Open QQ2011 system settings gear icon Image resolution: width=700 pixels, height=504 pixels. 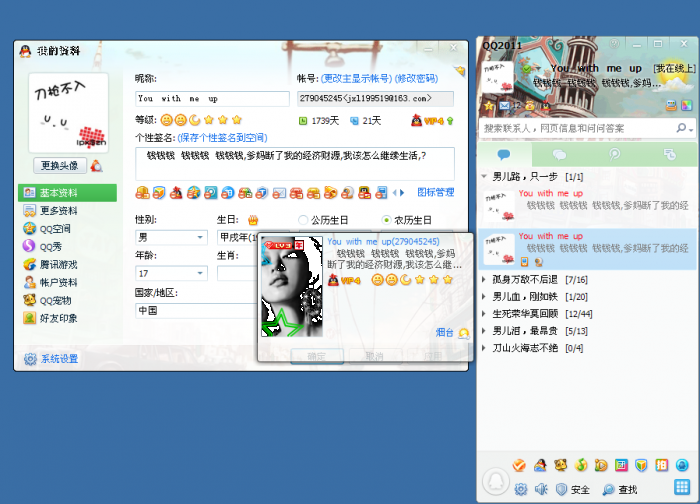coord(521,489)
